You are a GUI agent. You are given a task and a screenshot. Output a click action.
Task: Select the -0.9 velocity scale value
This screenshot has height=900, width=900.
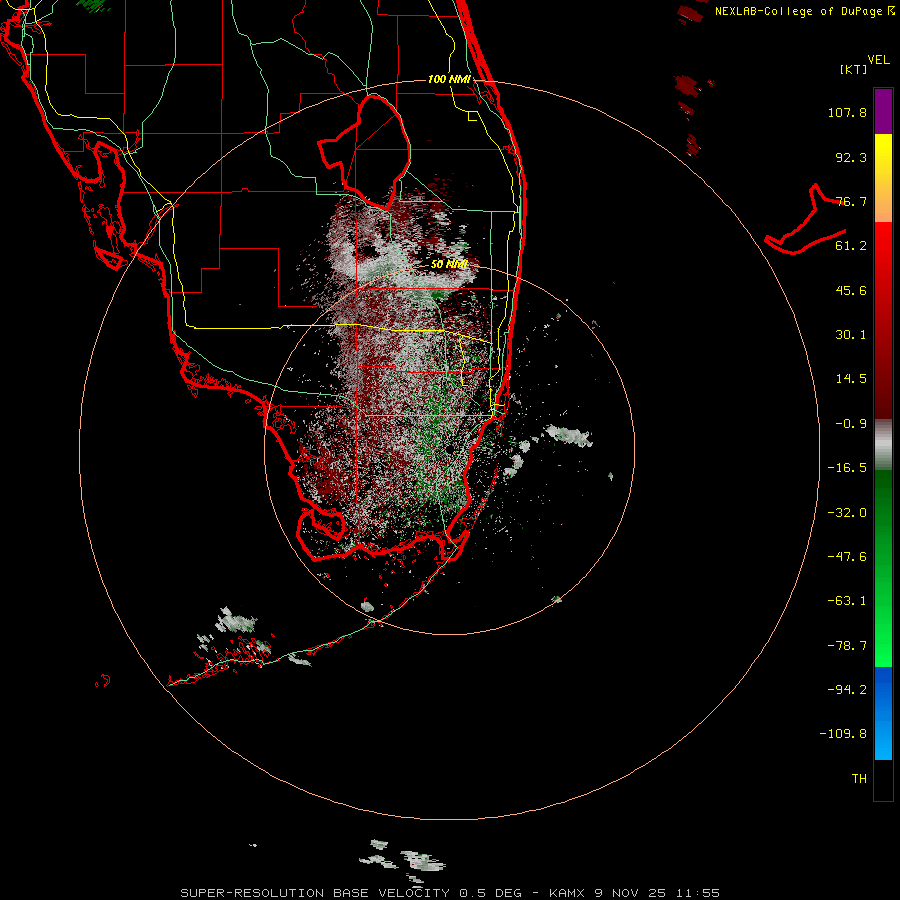851,424
